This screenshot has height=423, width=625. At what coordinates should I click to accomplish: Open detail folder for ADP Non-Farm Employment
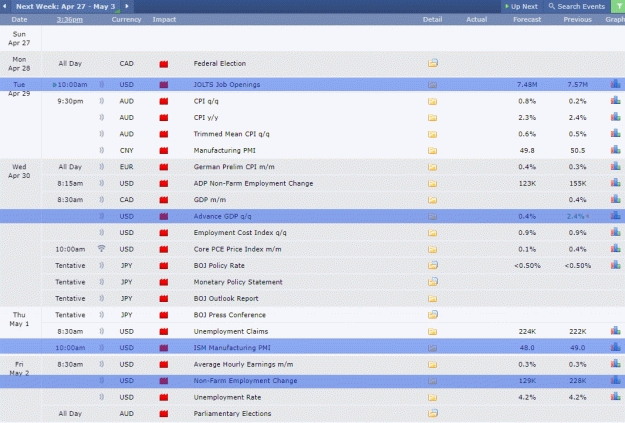click(x=432, y=183)
